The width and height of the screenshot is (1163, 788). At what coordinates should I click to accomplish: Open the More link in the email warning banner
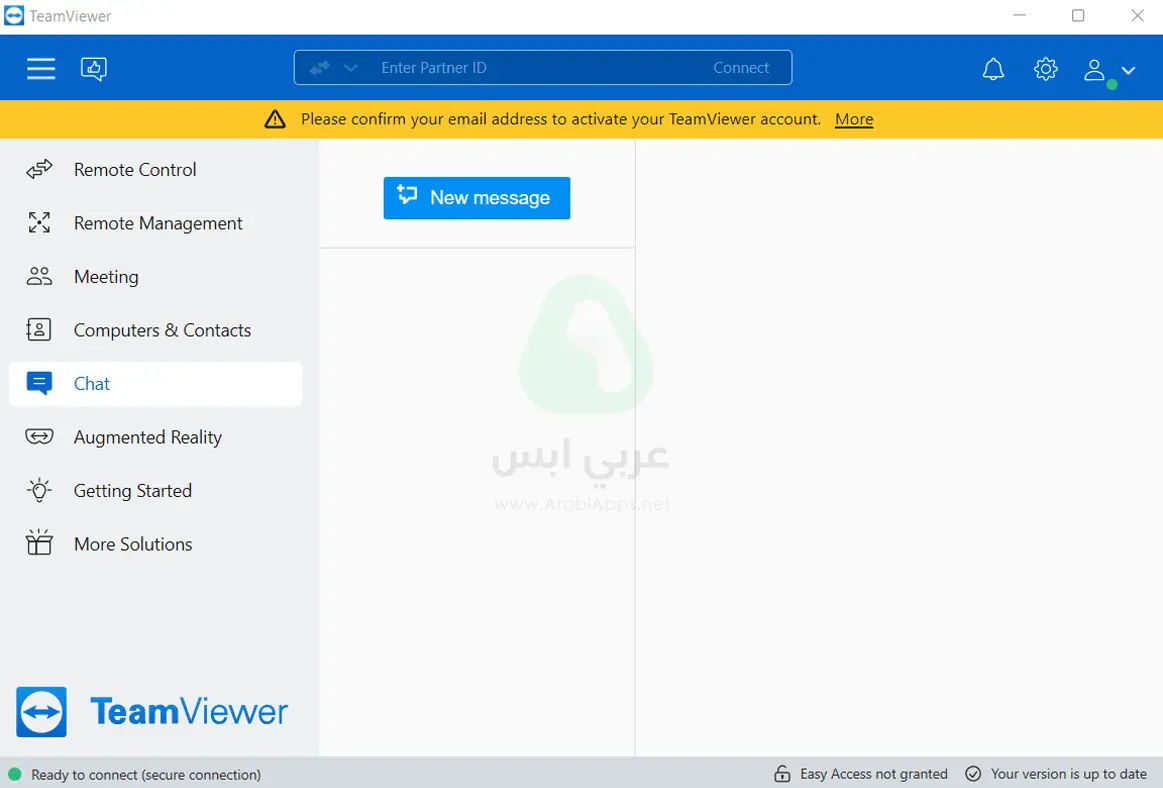(x=853, y=118)
